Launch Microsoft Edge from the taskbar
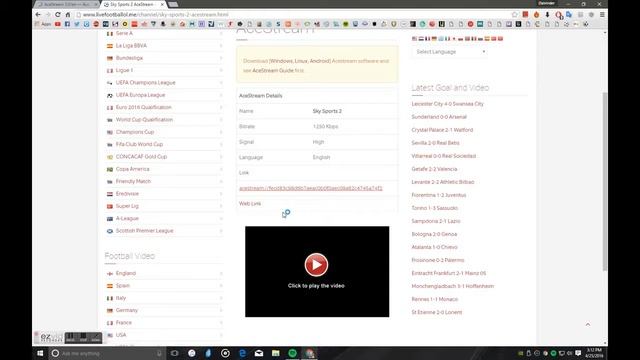Image resolution: width=640 pixels, height=360 pixels. point(242,353)
